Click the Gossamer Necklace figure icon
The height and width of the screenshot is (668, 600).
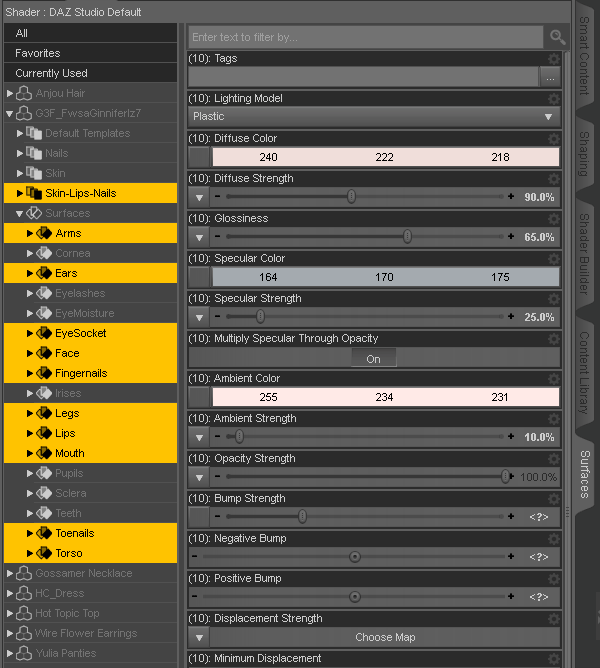click(24, 573)
